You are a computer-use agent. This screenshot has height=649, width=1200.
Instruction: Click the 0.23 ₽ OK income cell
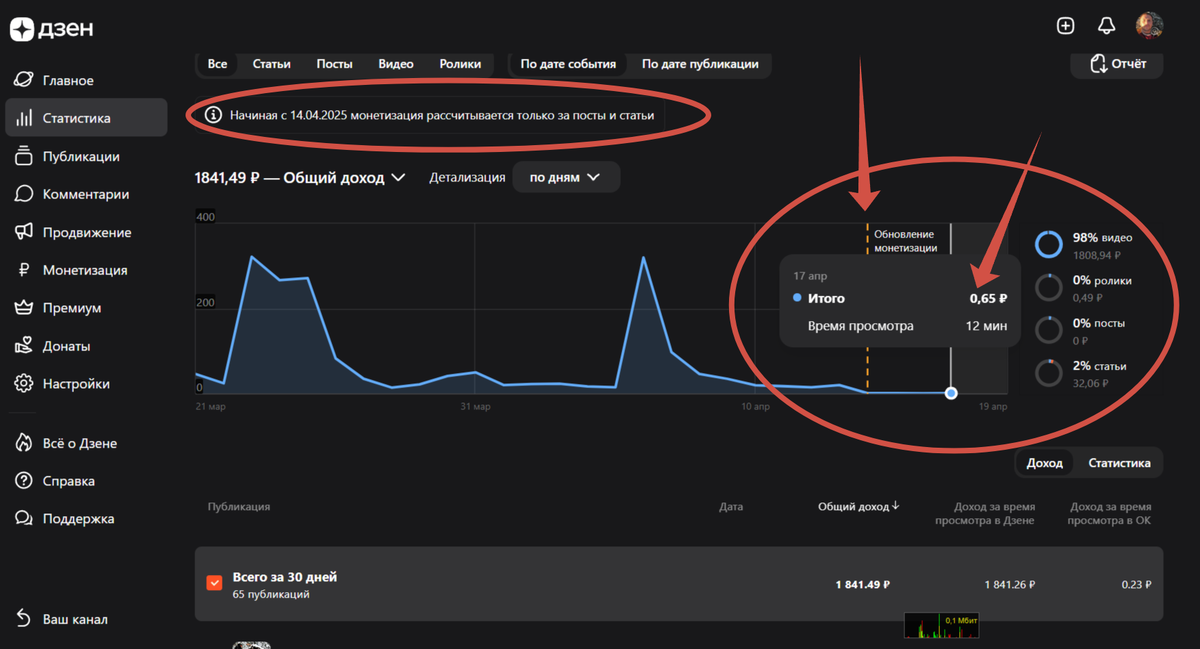click(x=1135, y=584)
